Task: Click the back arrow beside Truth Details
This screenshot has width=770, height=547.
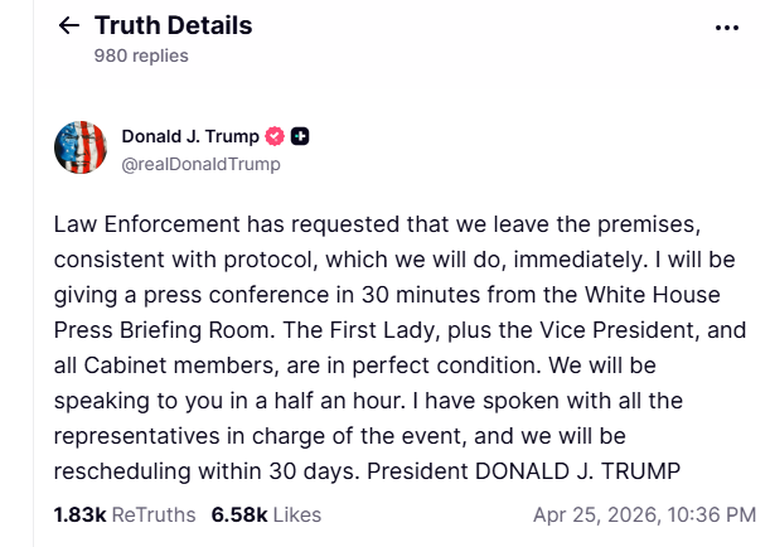Action: pos(69,26)
